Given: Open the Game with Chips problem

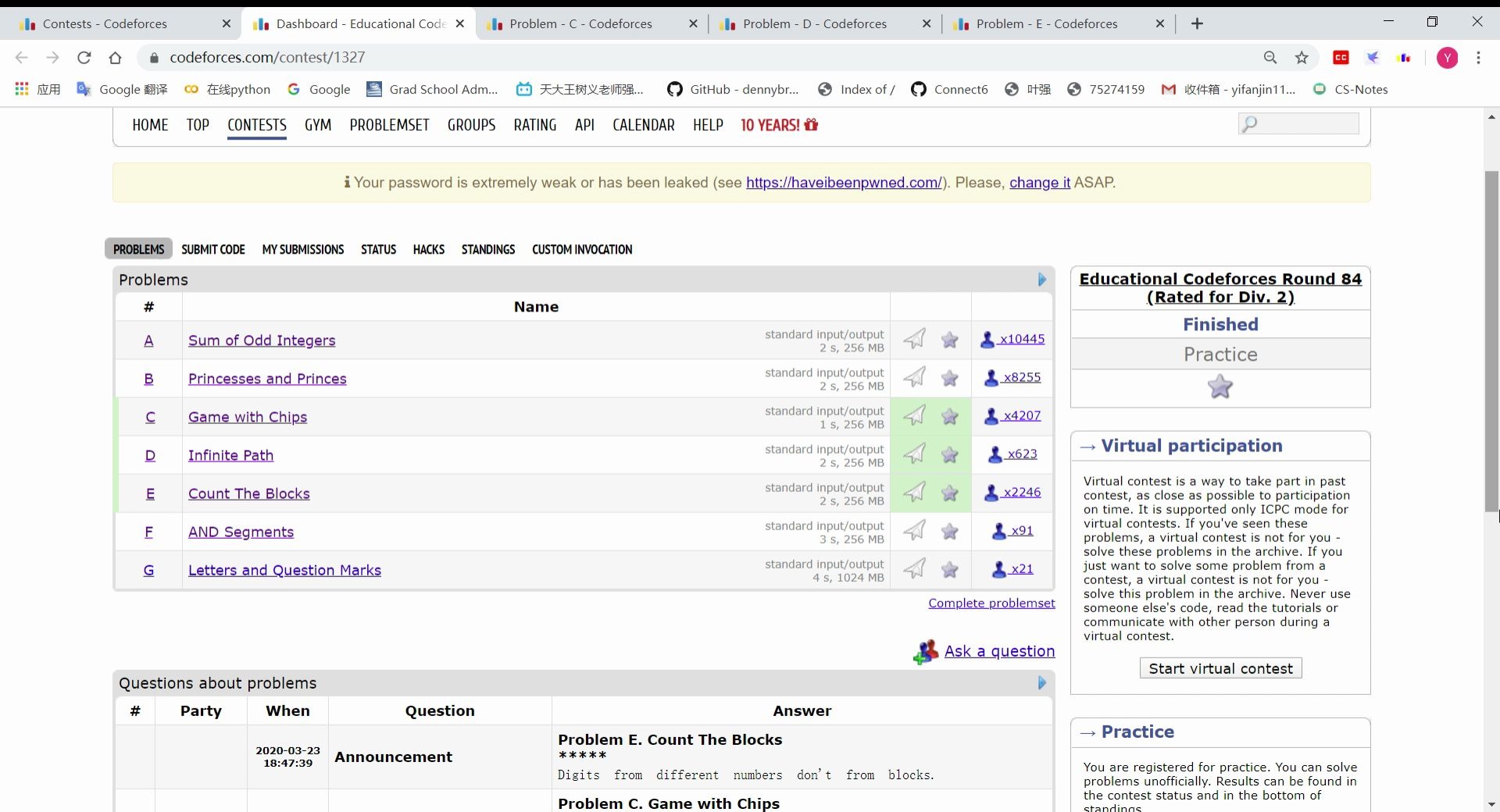Looking at the screenshot, I should tap(248, 417).
